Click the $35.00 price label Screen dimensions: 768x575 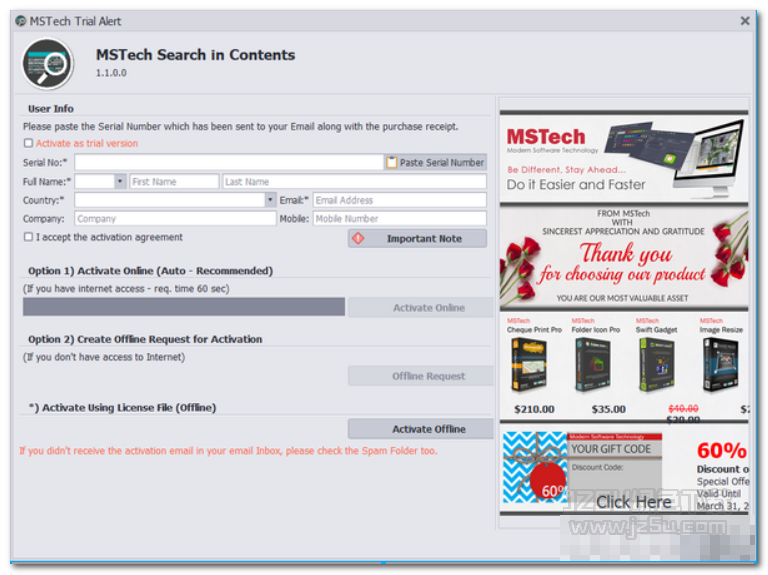tap(608, 409)
